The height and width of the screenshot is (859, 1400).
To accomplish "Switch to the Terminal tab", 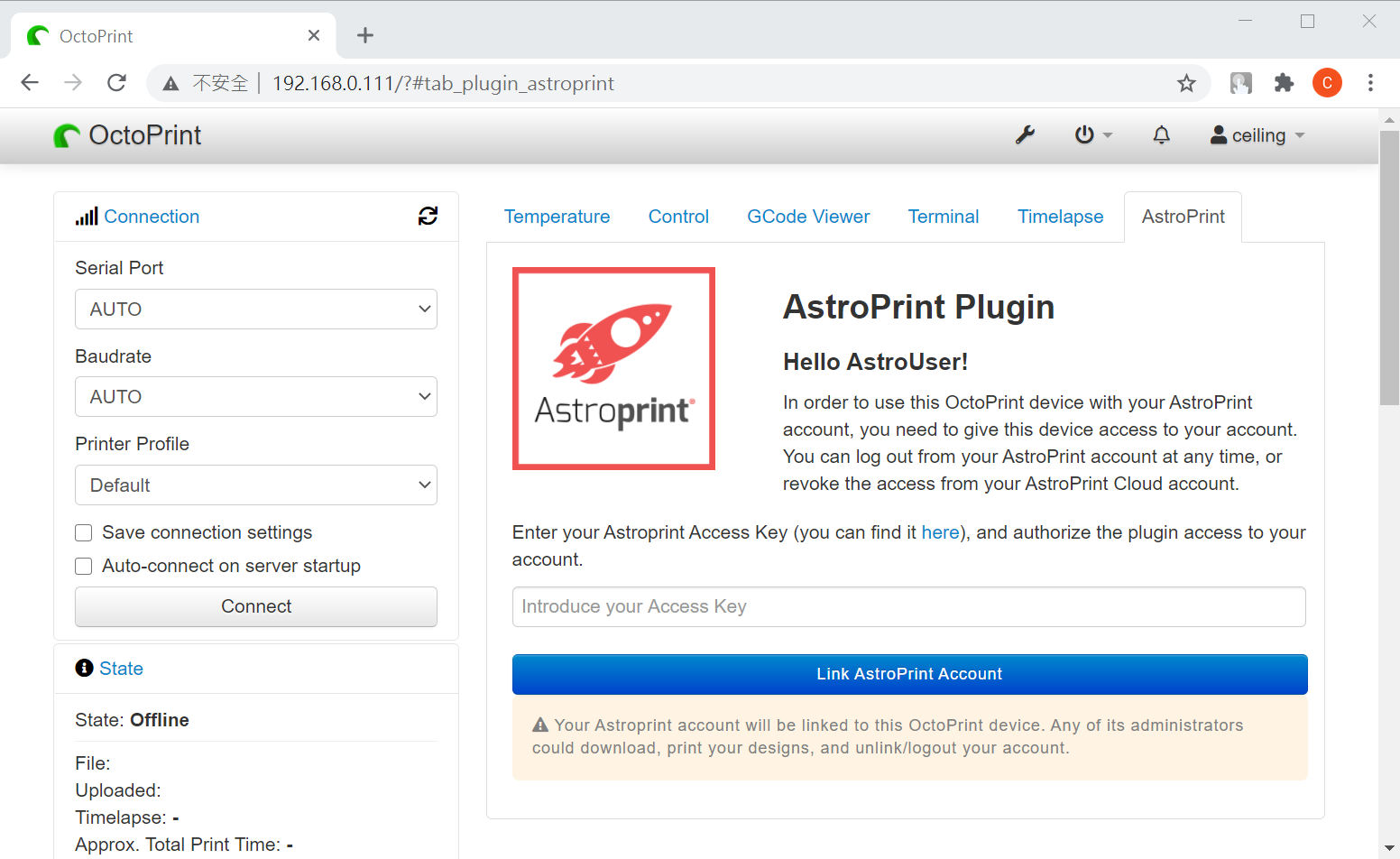I will coord(943,217).
